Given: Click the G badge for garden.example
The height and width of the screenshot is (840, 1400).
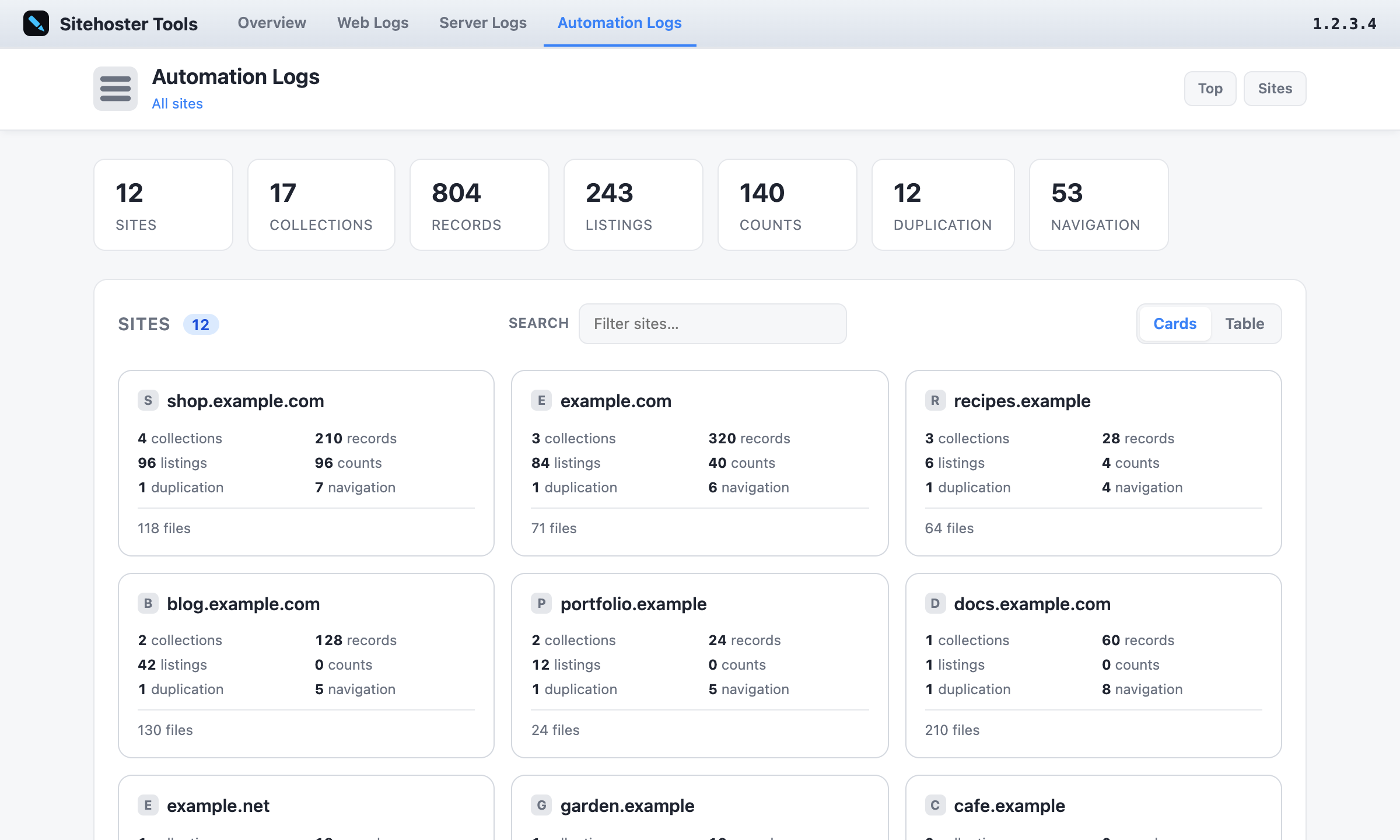Looking at the screenshot, I should tap(541, 805).
